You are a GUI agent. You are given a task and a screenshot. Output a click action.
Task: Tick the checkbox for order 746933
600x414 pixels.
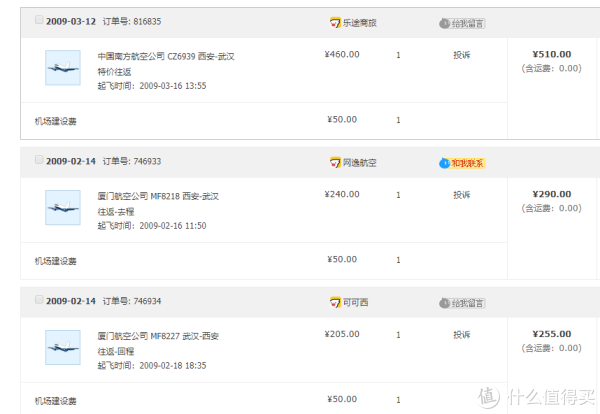(39, 160)
